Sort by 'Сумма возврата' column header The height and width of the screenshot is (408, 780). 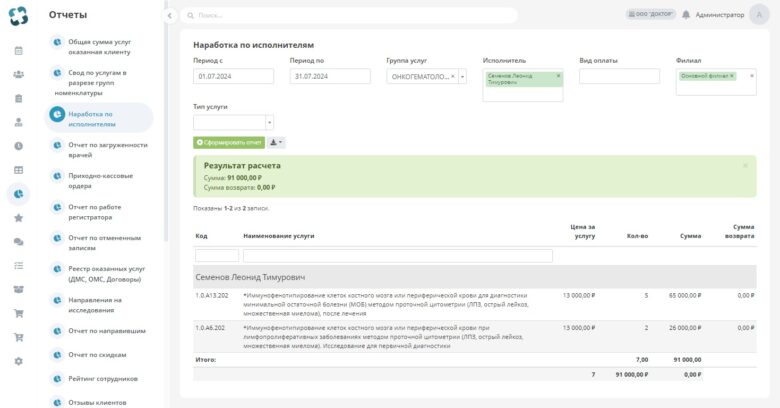coord(739,231)
